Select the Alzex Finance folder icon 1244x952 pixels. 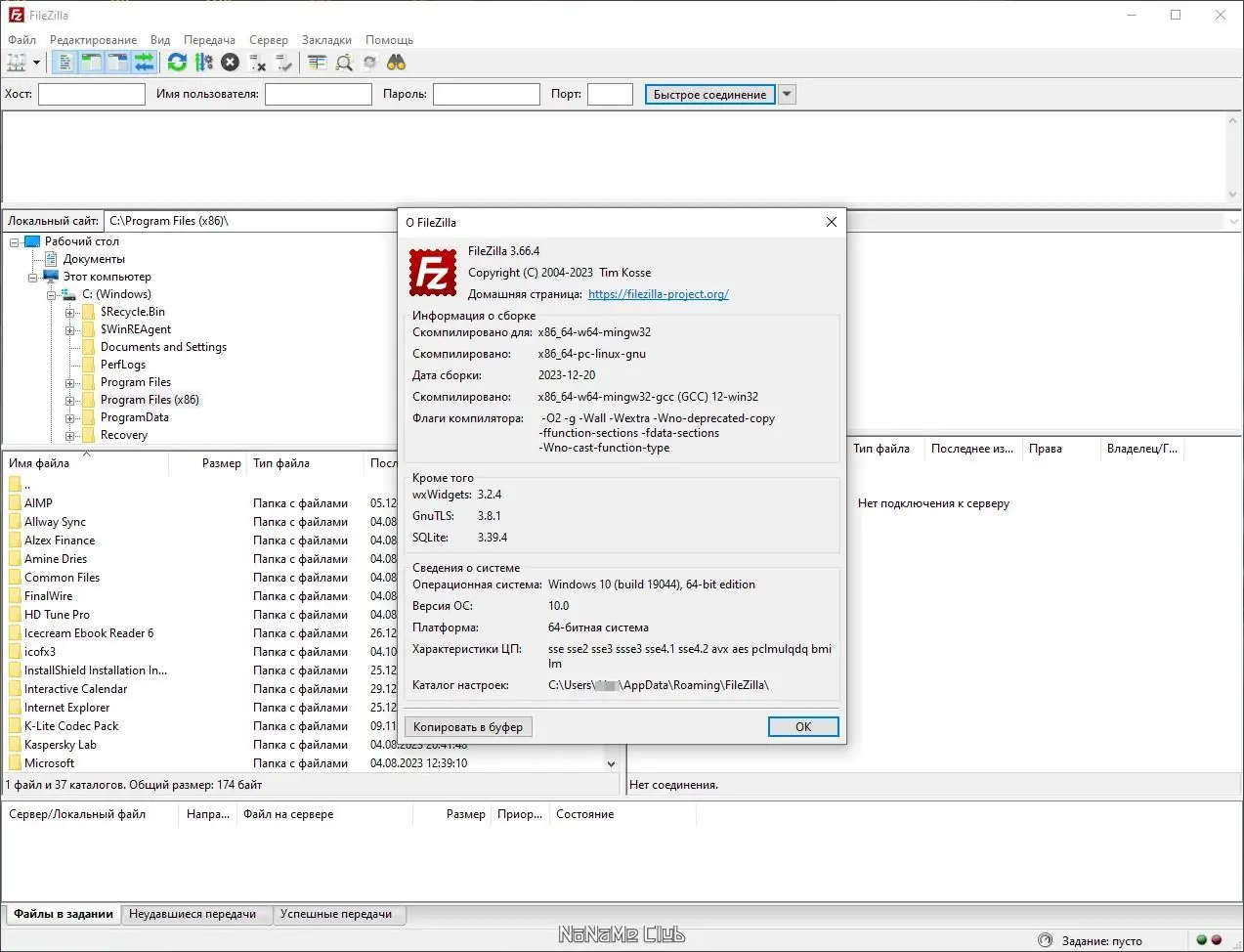pos(15,541)
